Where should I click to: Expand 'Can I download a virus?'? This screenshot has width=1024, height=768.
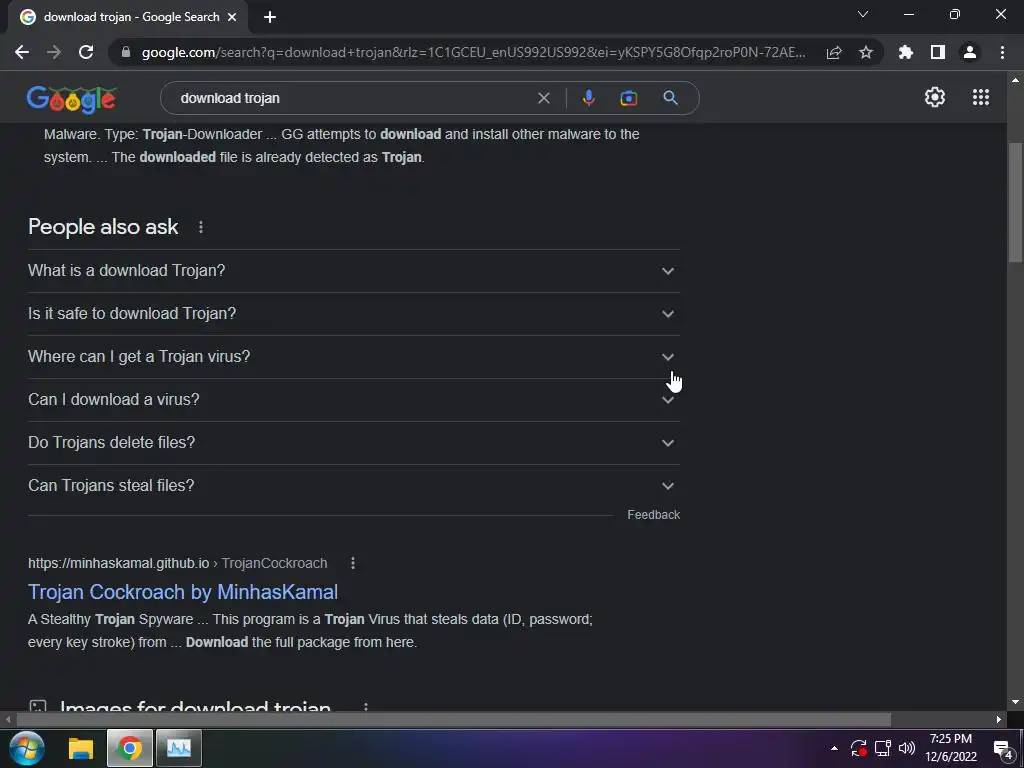(x=354, y=400)
